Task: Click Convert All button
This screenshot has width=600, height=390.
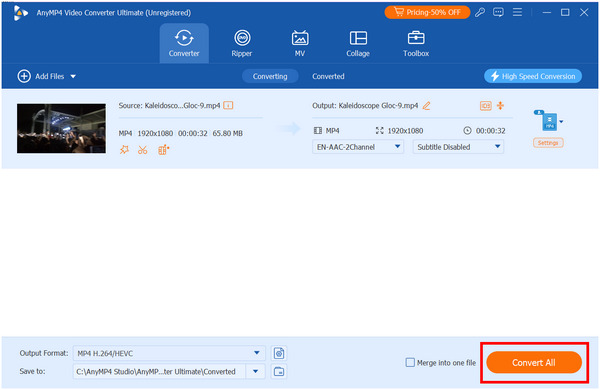Action: (534, 362)
